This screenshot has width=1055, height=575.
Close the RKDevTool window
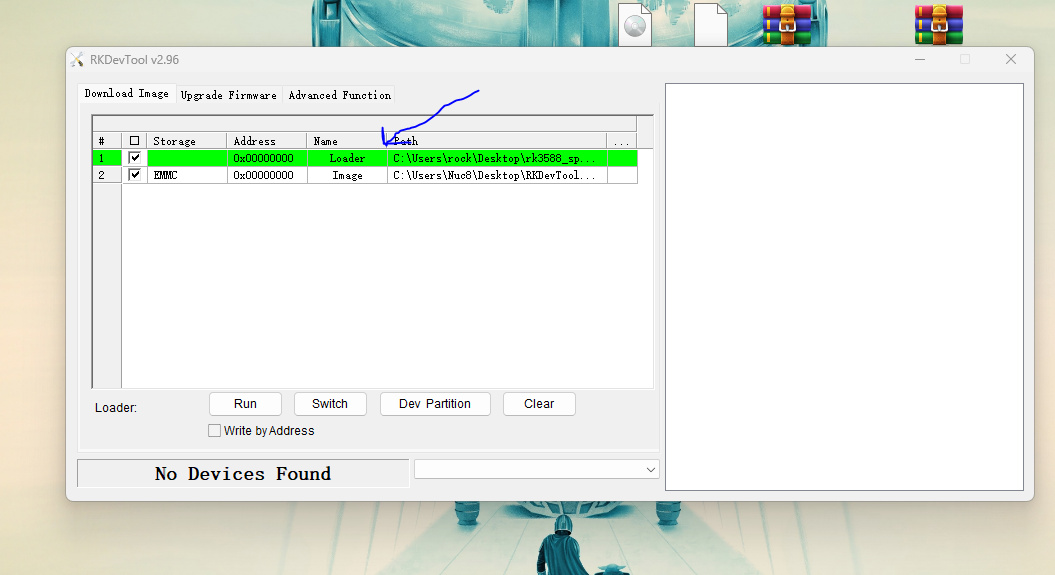[1011, 59]
